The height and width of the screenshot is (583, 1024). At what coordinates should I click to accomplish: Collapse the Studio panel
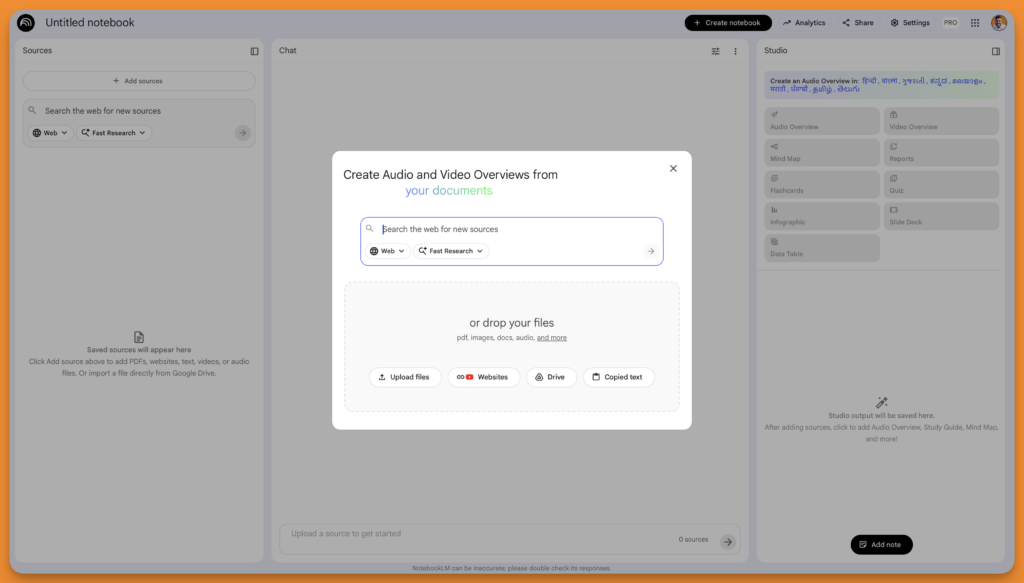point(995,51)
